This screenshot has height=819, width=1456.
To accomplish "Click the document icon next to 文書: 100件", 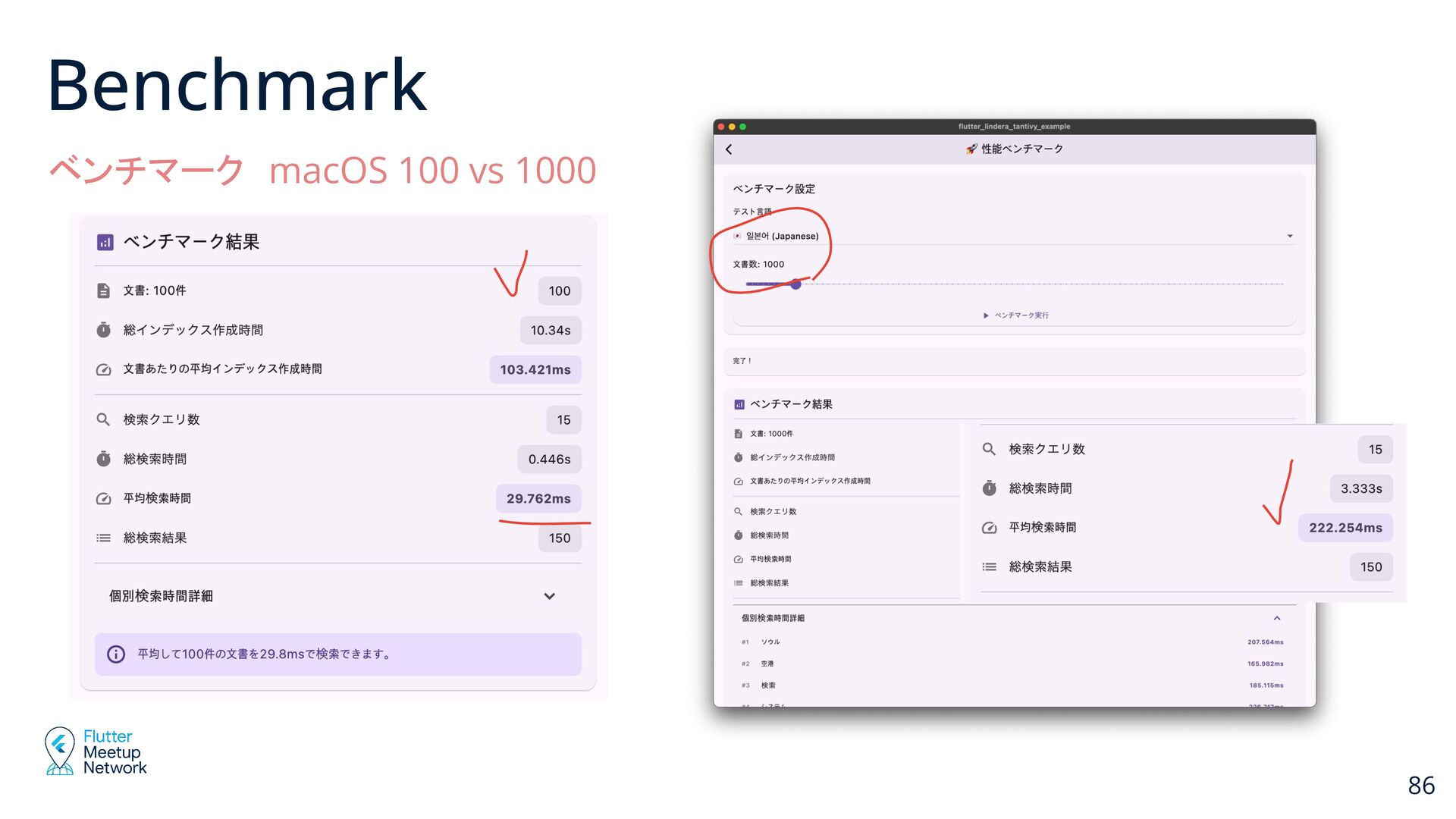I will [104, 291].
